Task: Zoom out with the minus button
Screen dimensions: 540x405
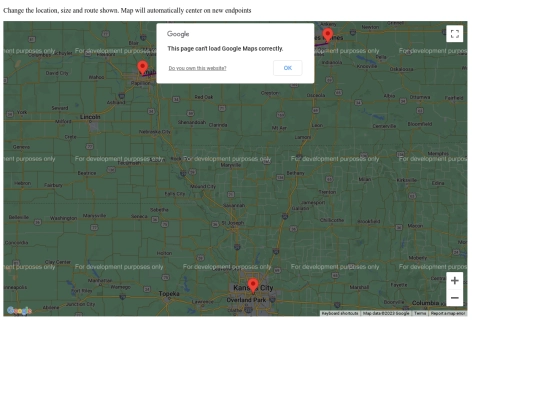Action: click(454, 298)
